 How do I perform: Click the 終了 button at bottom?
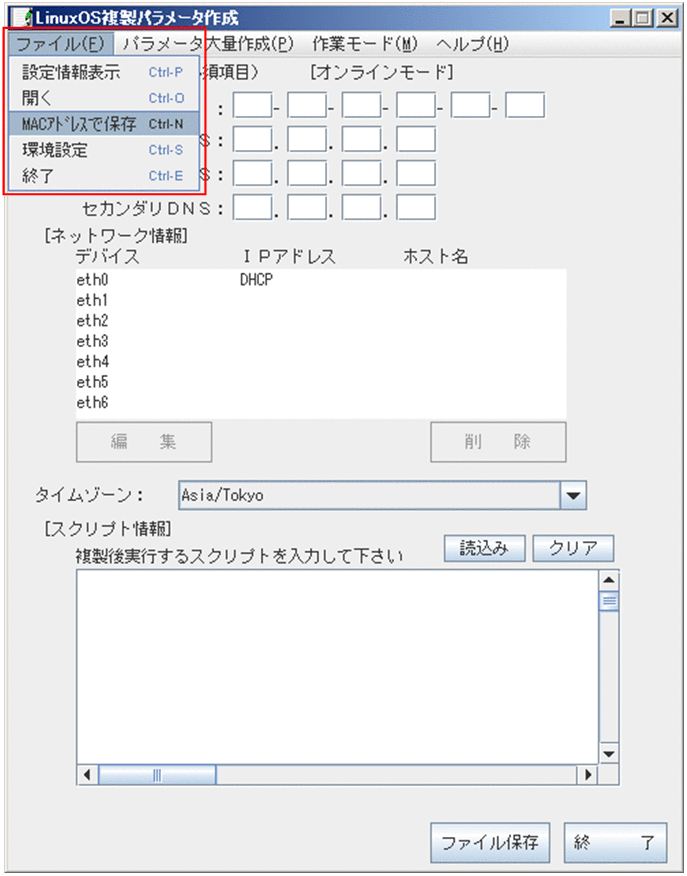pyautogui.click(x=615, y=842)
